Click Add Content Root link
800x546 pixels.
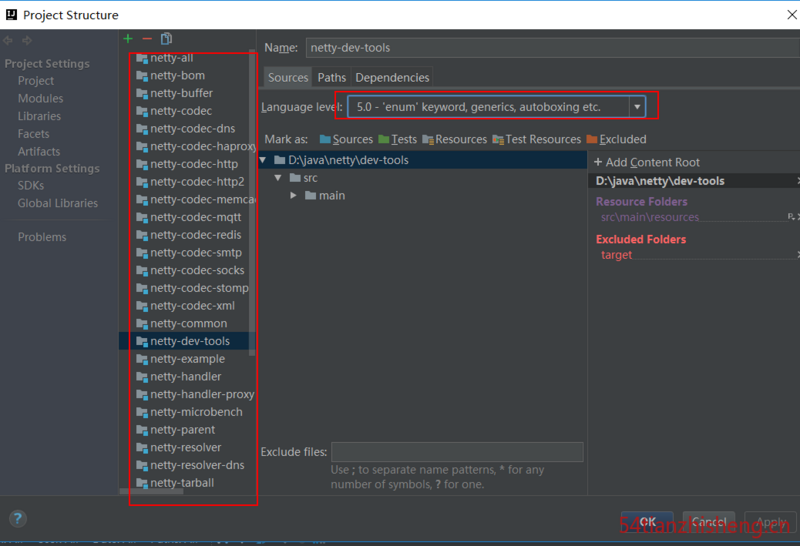pyautogui.click(x=647, y=162)
